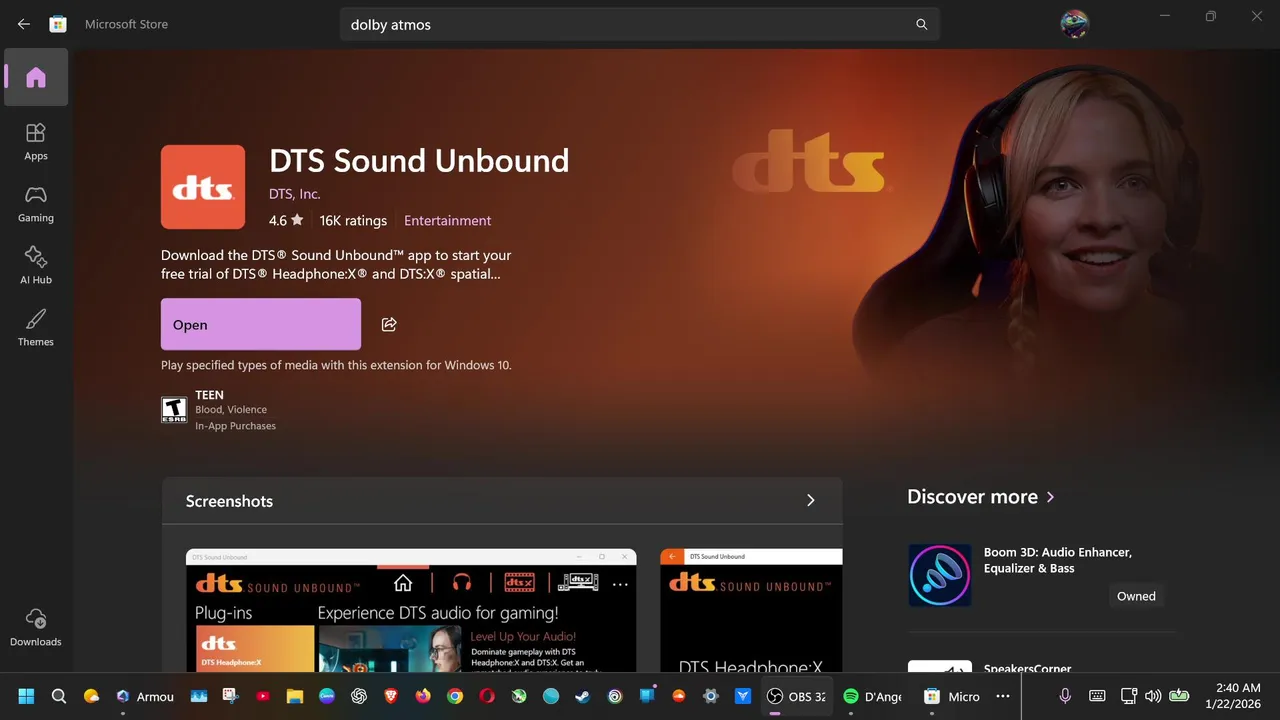The height and width of the screenshot is (720, 1280).
Task: Open the Apps section
Action: 36,141
